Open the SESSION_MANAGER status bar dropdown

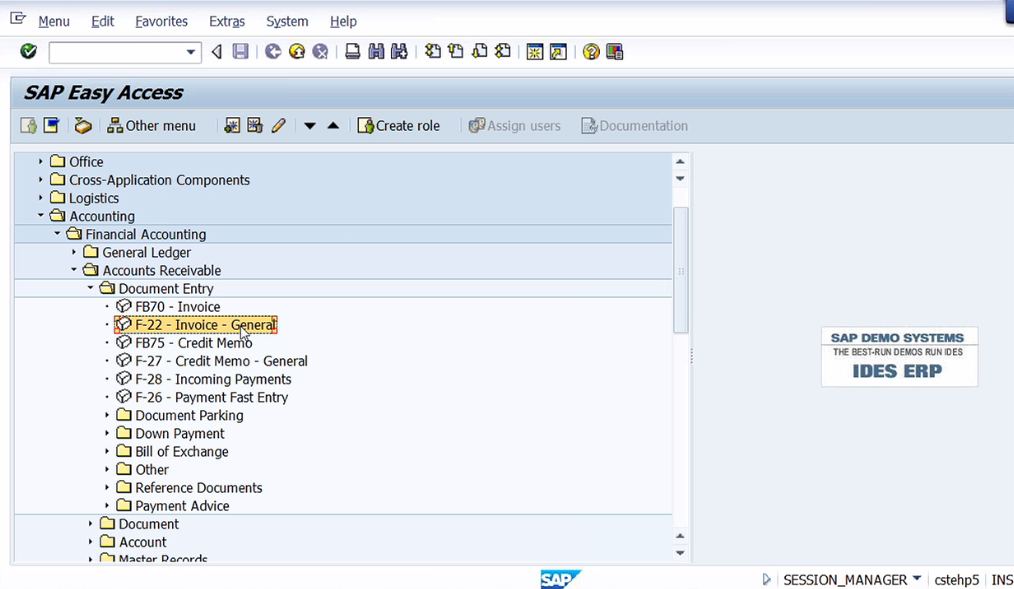916,579
